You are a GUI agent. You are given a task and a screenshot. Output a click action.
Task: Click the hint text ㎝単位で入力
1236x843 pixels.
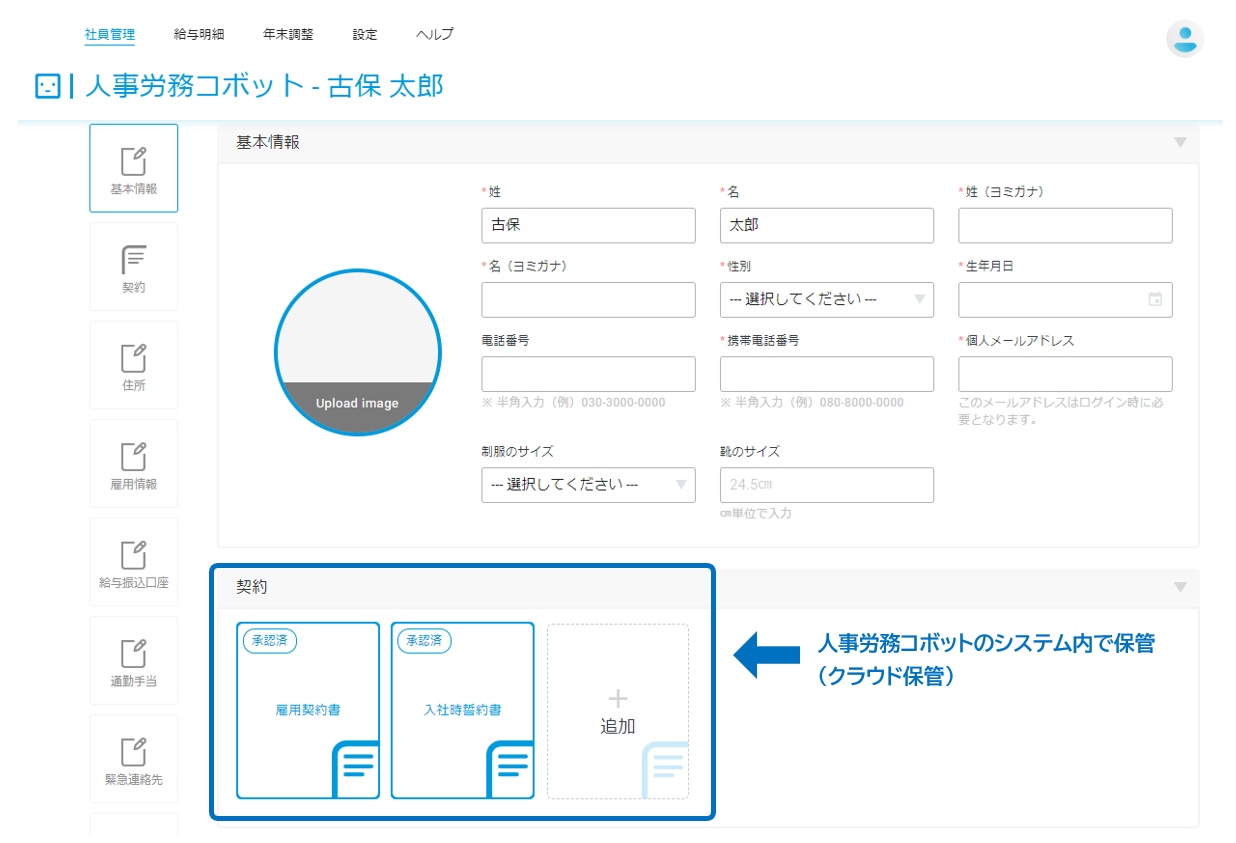756,513
